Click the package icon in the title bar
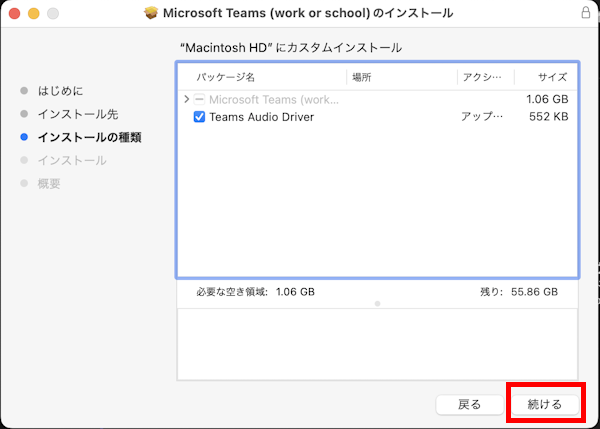 tap(151, 13)
